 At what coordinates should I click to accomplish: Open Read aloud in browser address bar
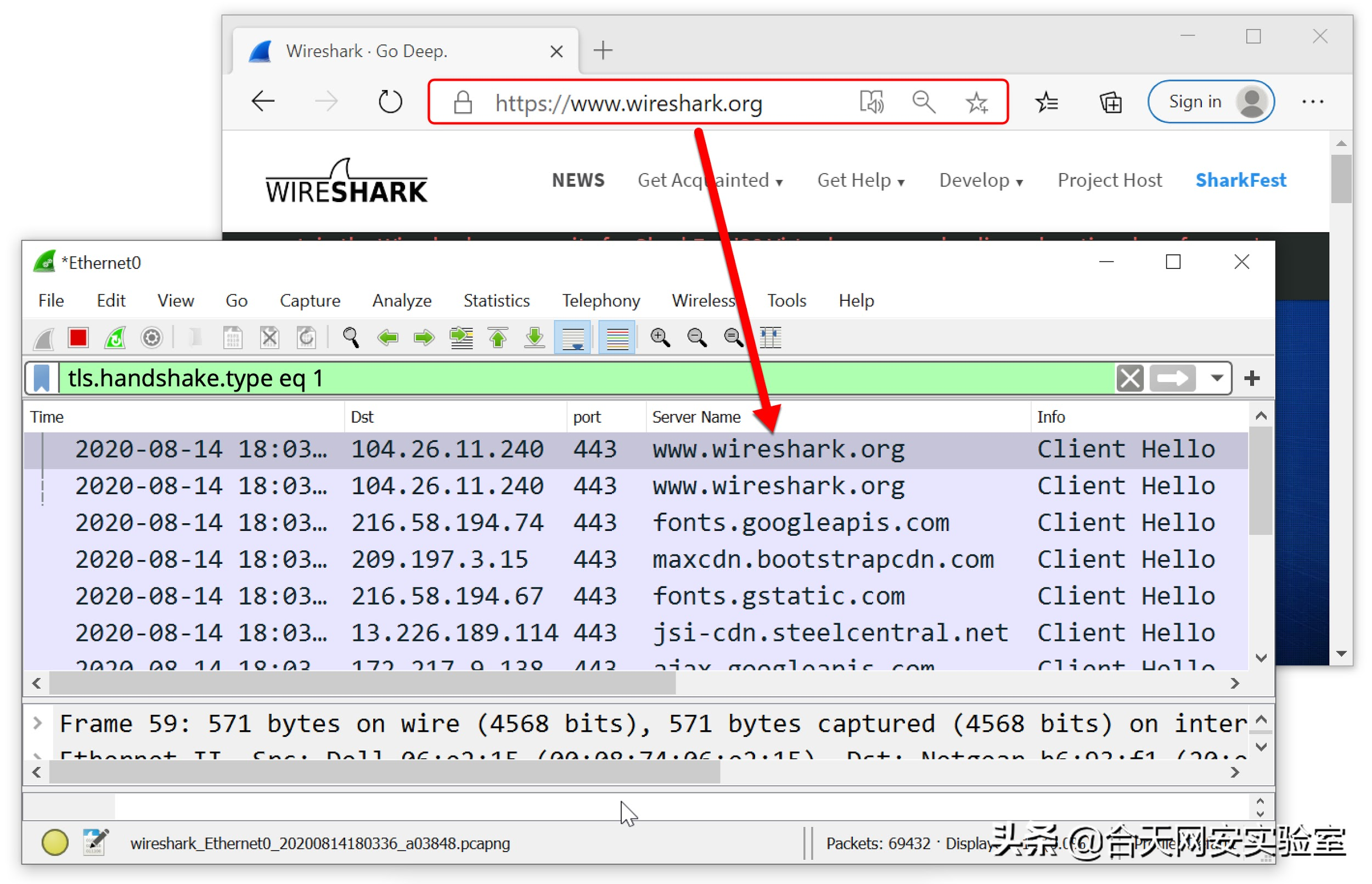(x=871, y=102)
